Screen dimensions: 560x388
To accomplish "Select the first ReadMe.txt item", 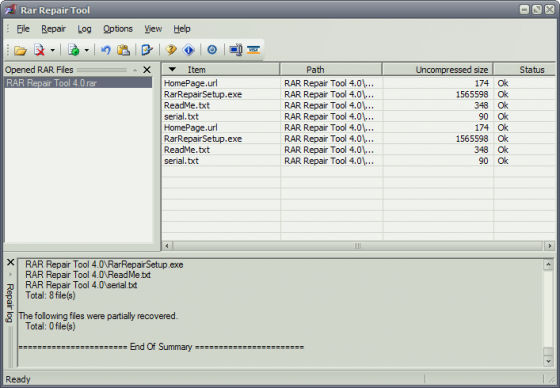I will click(x=187, y=105).
